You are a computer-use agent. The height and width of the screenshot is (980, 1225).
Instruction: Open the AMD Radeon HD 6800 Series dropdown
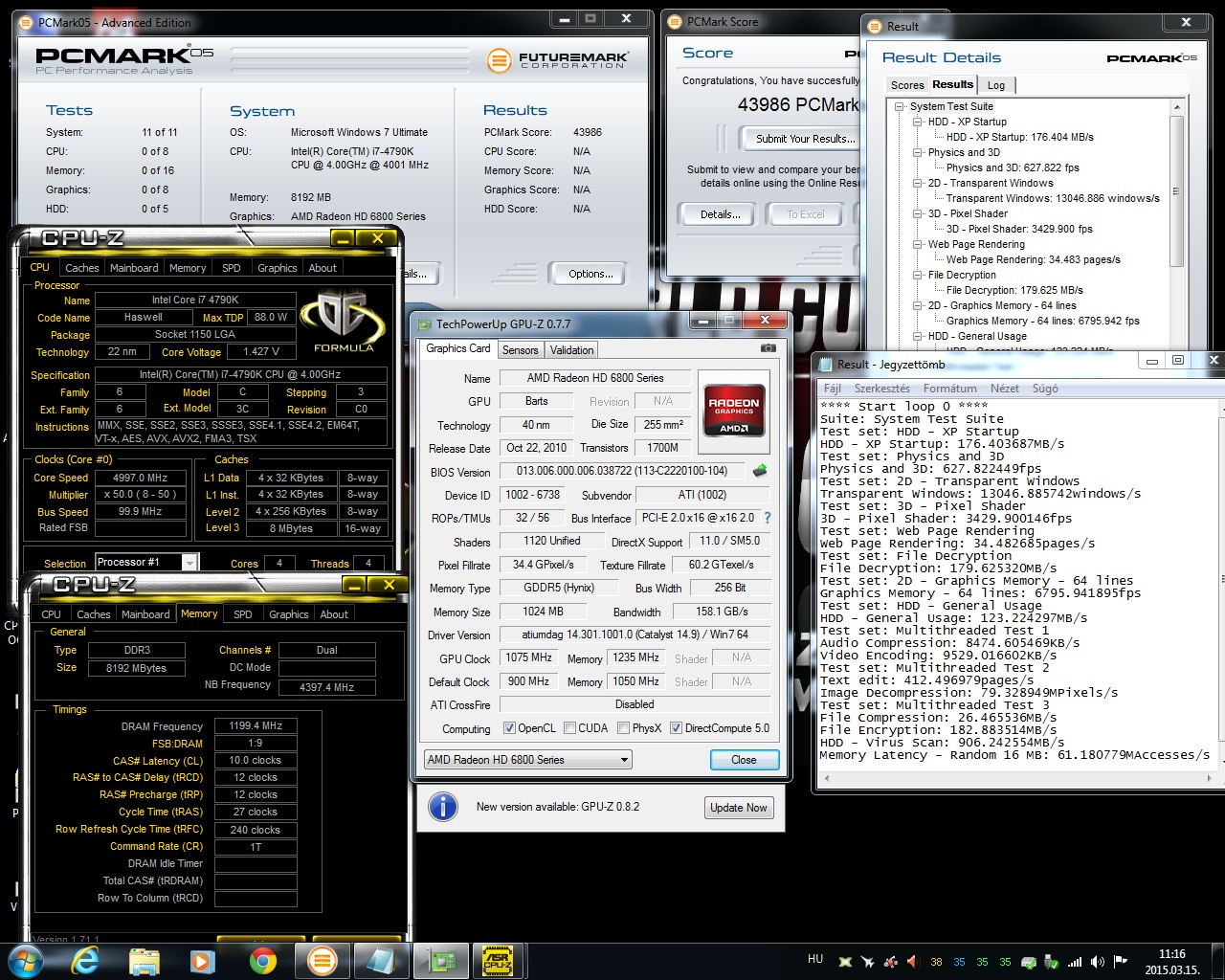pyautogui.click(x=528, y=760)
